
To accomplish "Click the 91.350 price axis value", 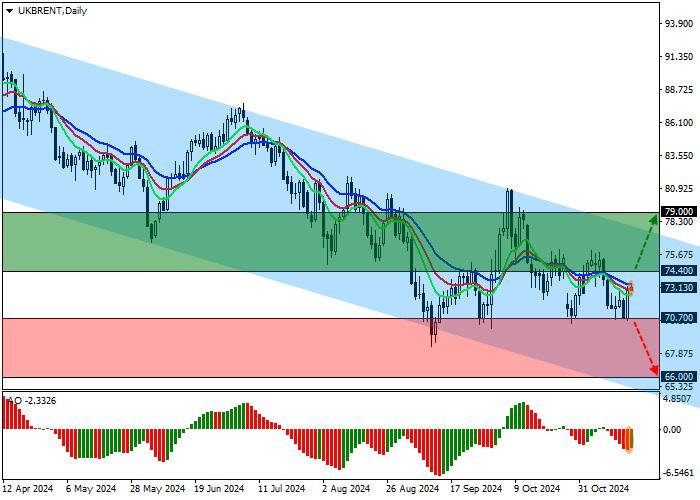I will 679,57.
